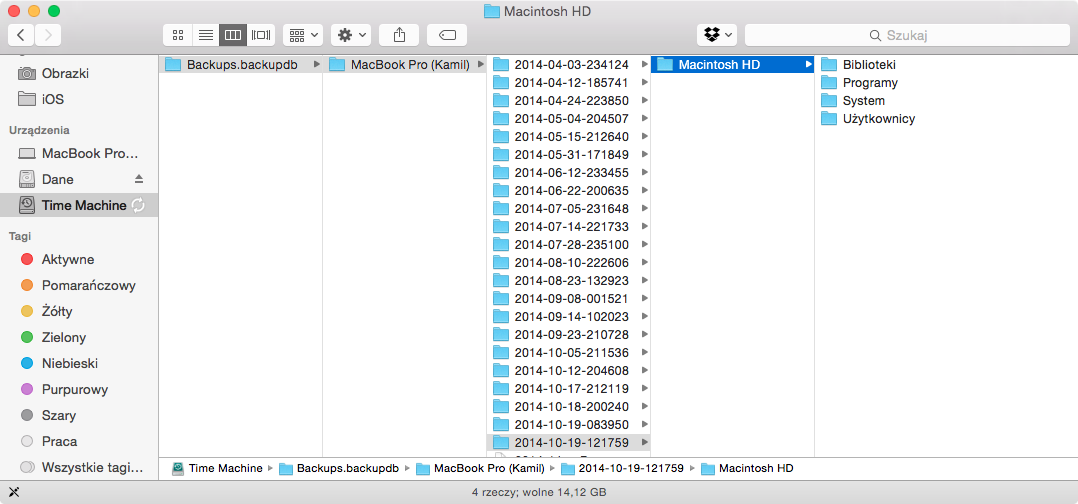Open the iOS folder in sidebar

coord(79,99)
